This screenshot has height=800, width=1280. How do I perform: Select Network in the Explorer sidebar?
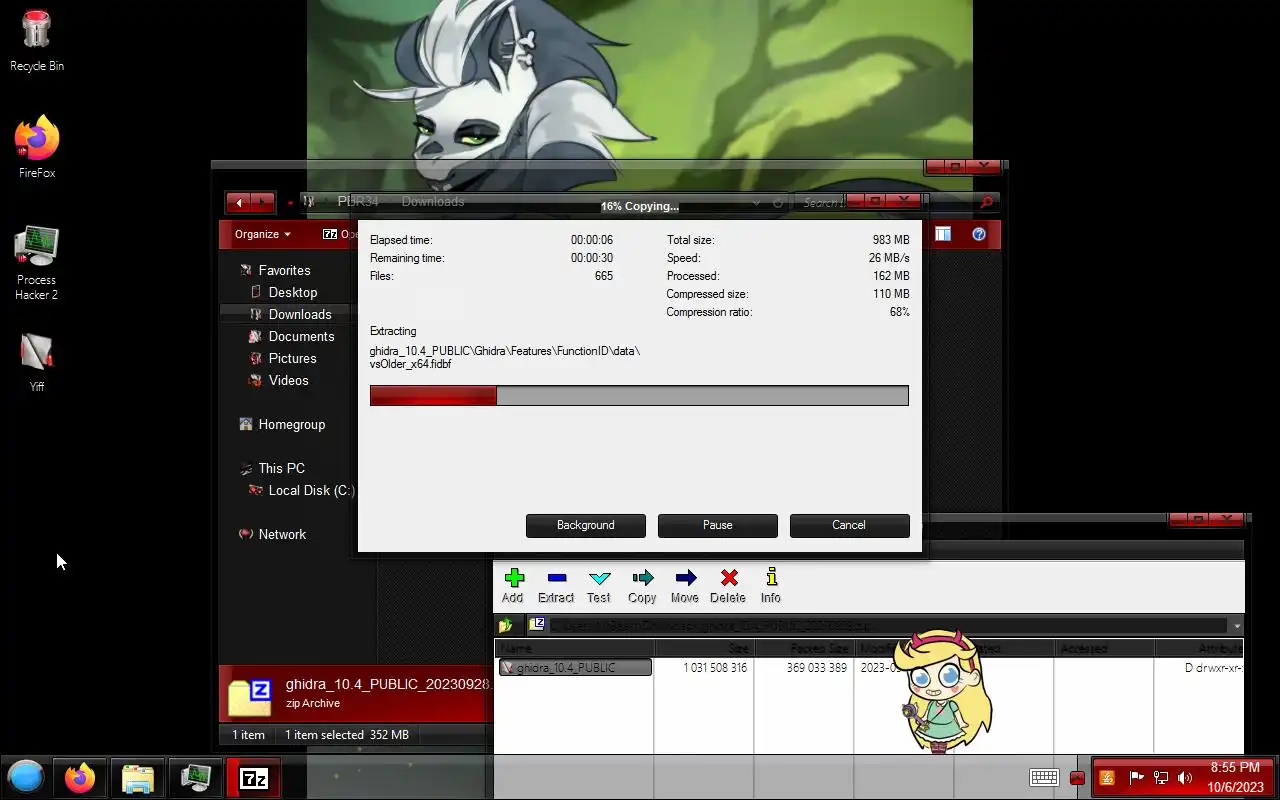(282, 534)
